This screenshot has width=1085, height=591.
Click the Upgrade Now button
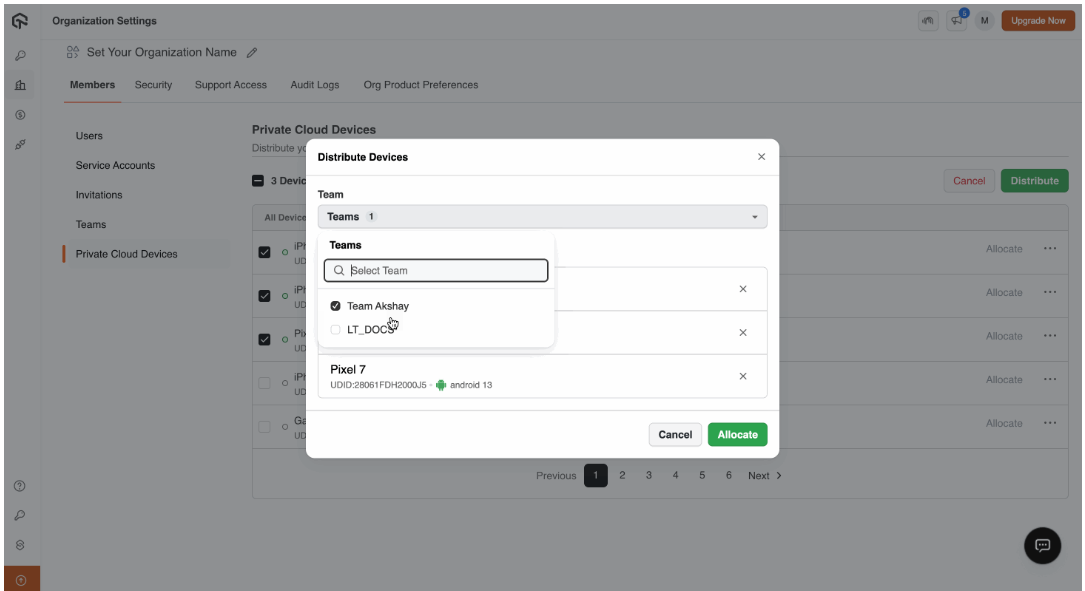(1038, 19)
